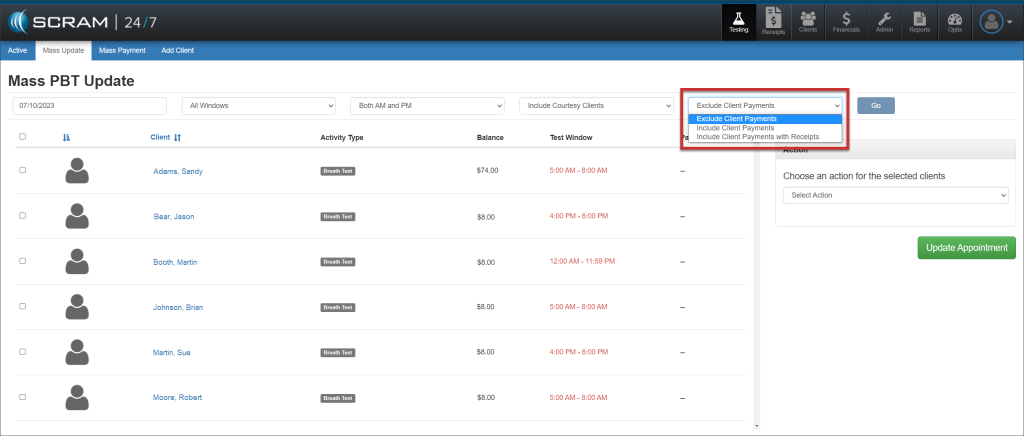
Task: Check the select-all checkbox in table header
Action: coord(23,137)
